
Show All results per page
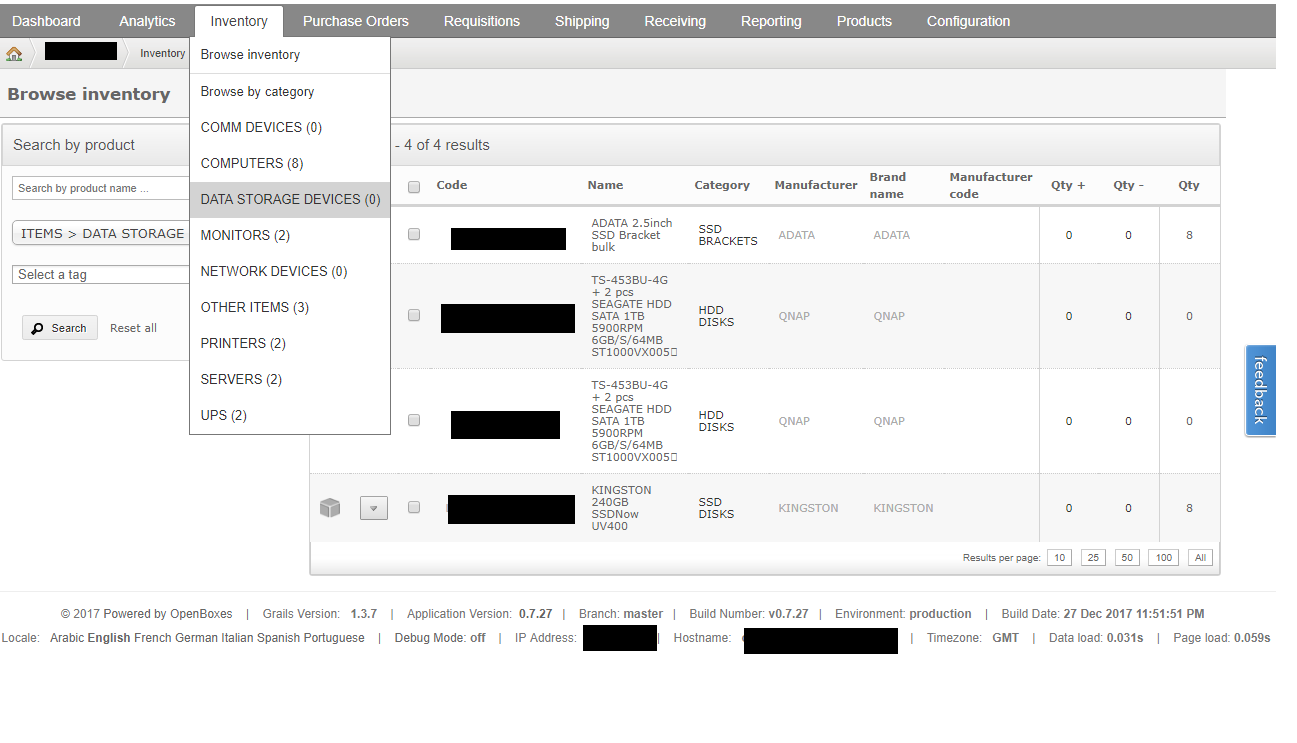click(x=1200, y=557)
